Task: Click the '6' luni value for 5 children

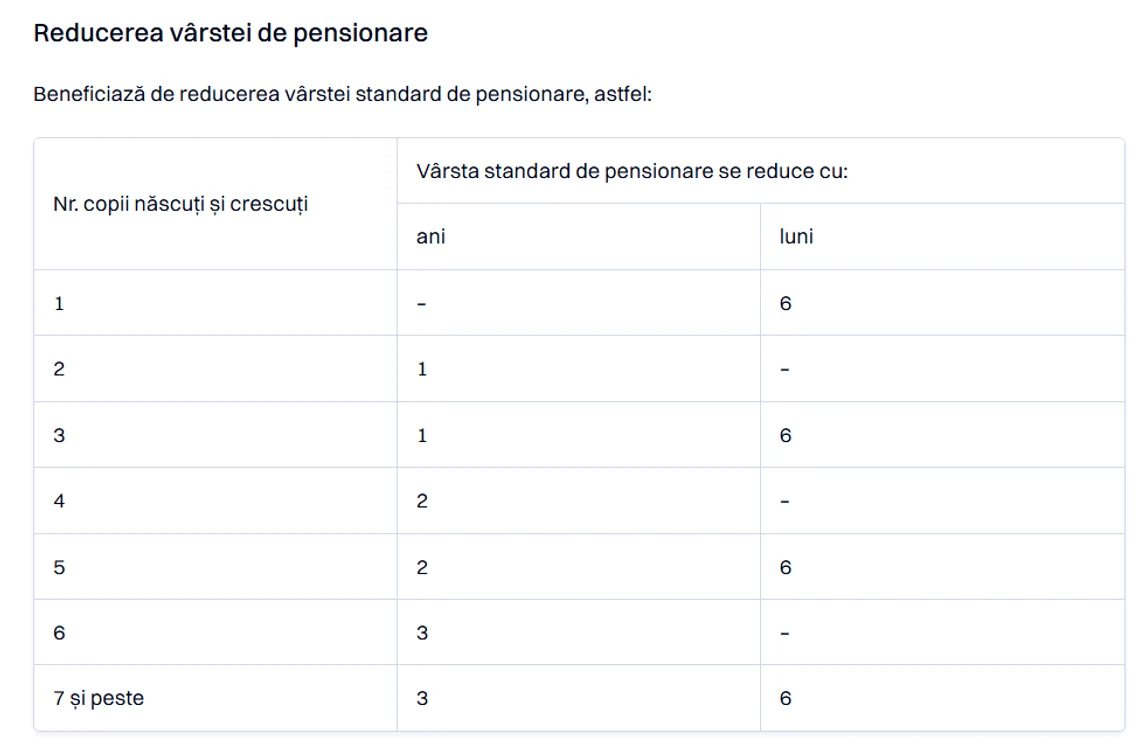Action: click(785, 567)
